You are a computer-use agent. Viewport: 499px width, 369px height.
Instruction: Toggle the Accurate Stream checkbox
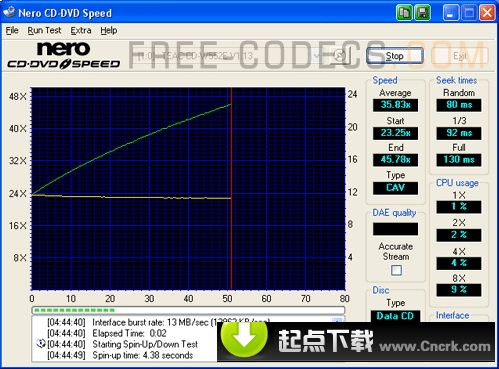click(x=396, y=270)
